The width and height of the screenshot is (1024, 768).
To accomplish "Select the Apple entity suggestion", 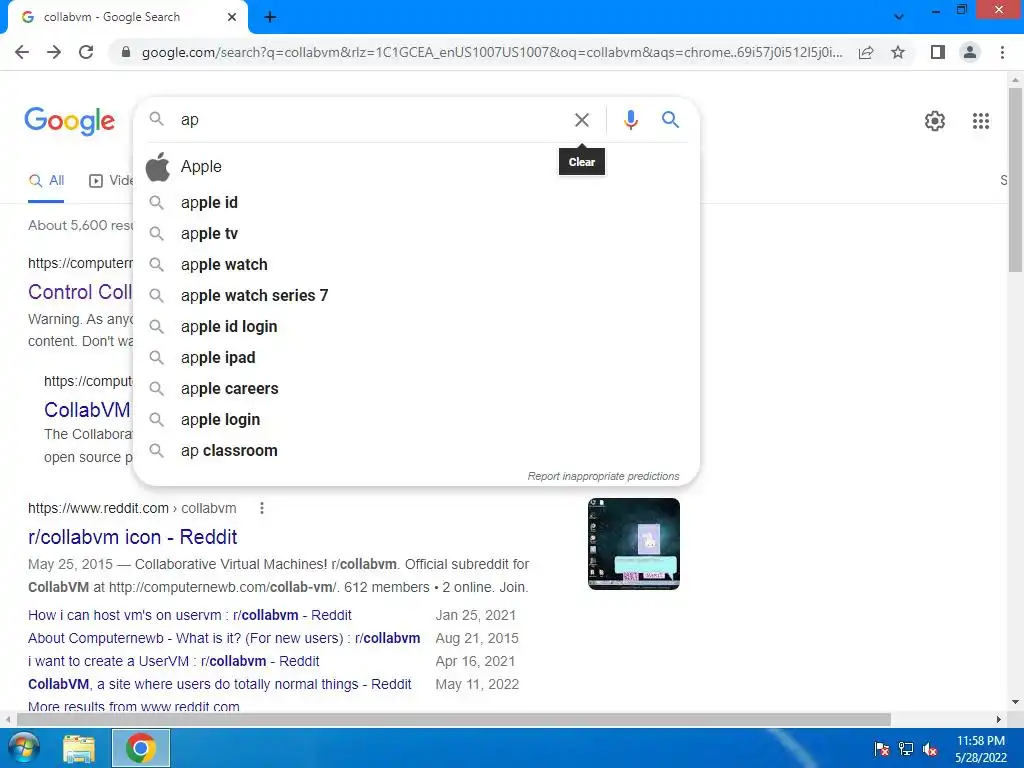I will click(416, 167).
